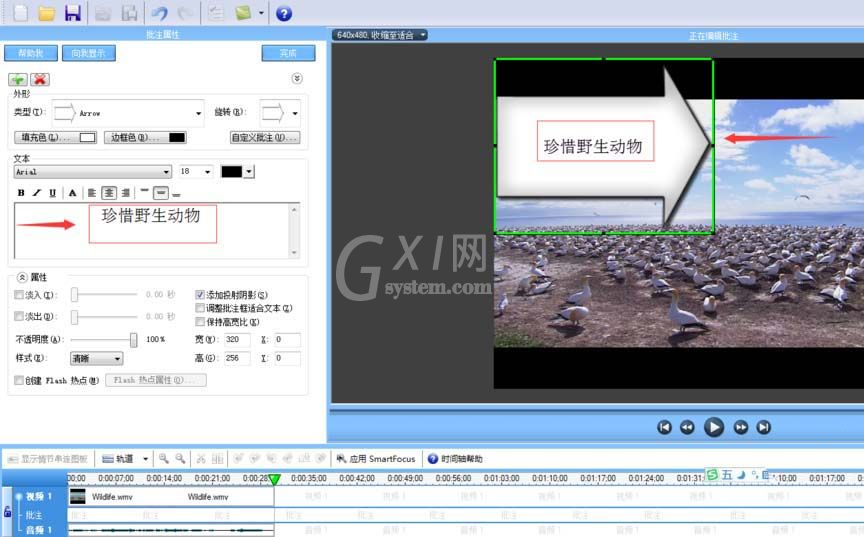Click the Undo arrow in the top toolbar
This screenshot has width=864, height=537.
(x=160, y=13)
